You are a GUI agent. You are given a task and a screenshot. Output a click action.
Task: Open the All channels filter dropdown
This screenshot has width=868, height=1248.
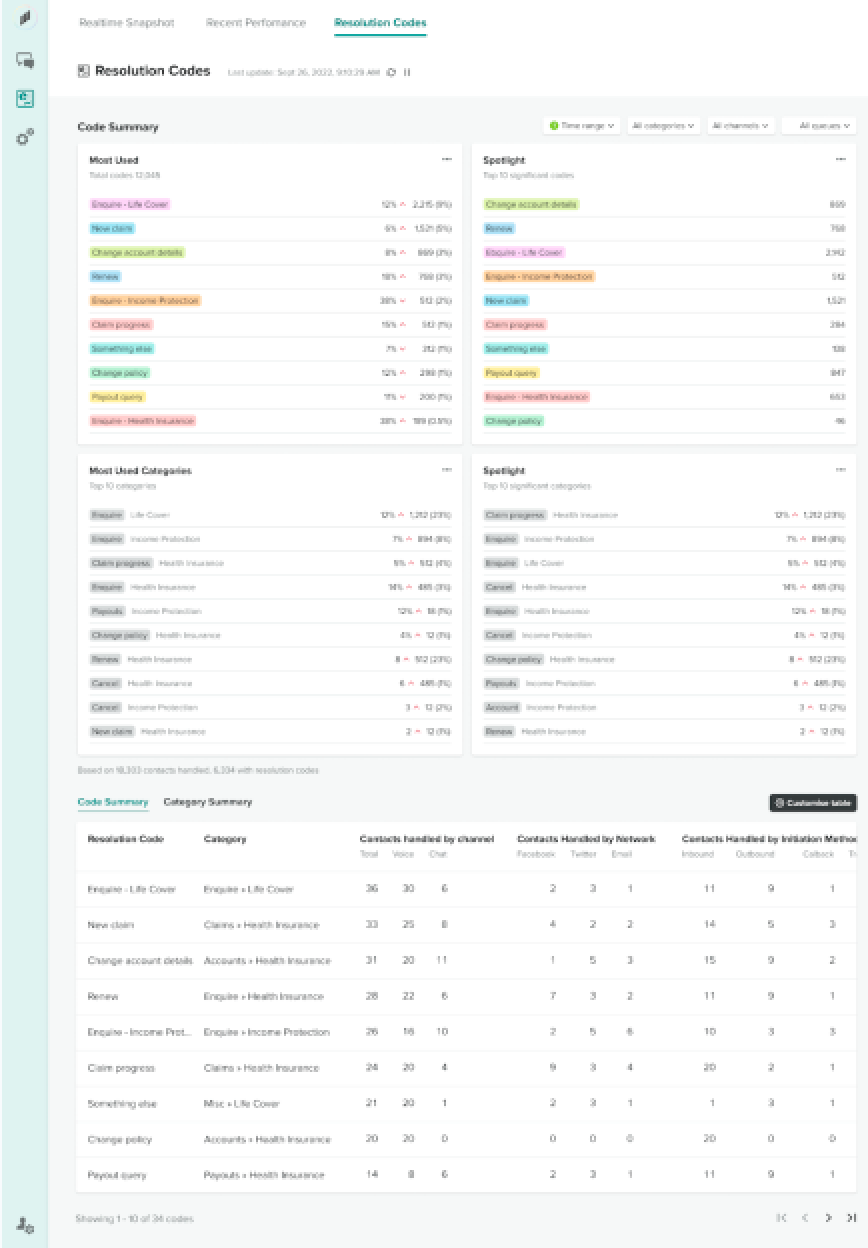[x=741, y=126]
